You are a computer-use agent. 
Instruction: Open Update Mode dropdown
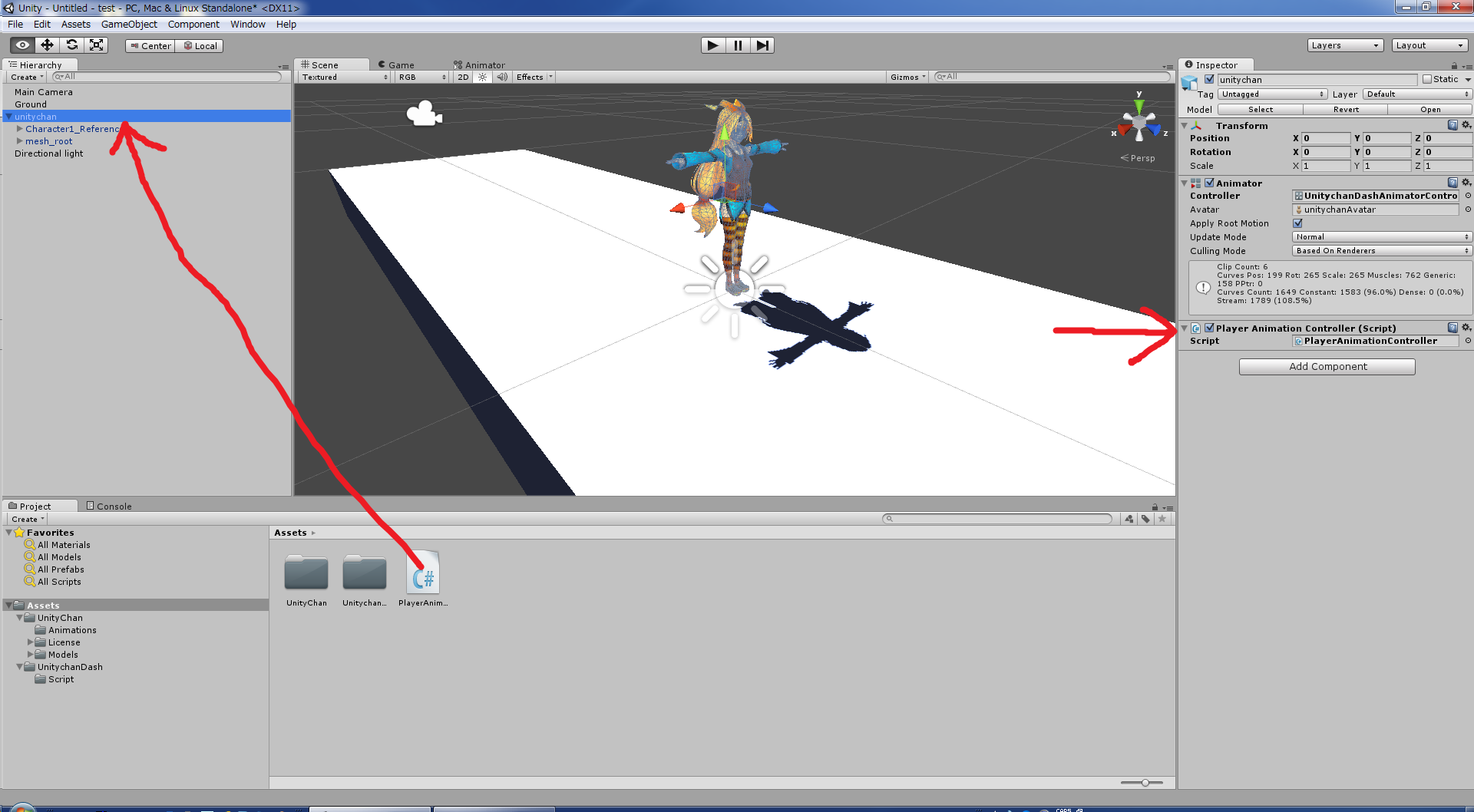pos(1382,237)
